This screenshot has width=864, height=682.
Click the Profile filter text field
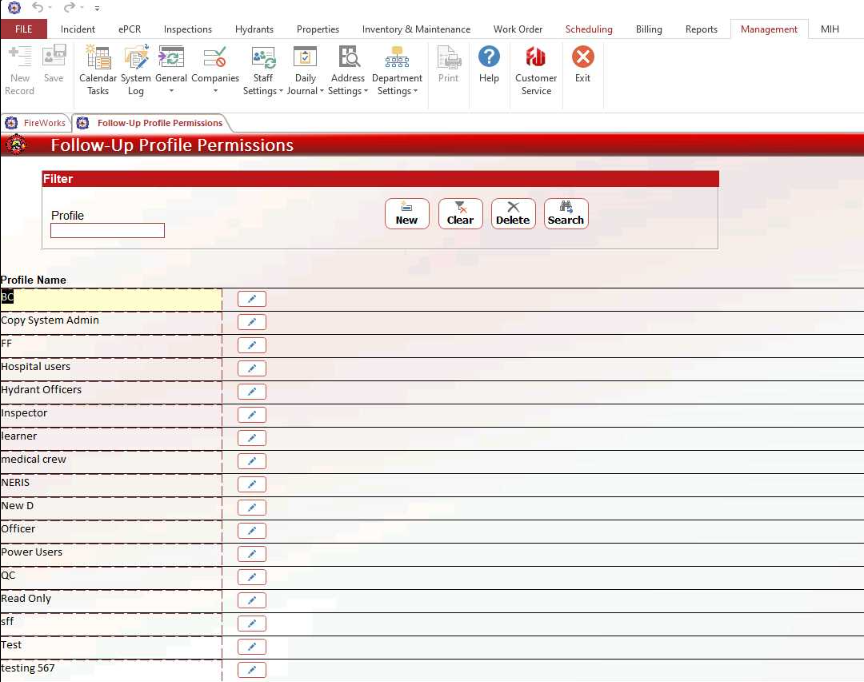tap(108, 231)
